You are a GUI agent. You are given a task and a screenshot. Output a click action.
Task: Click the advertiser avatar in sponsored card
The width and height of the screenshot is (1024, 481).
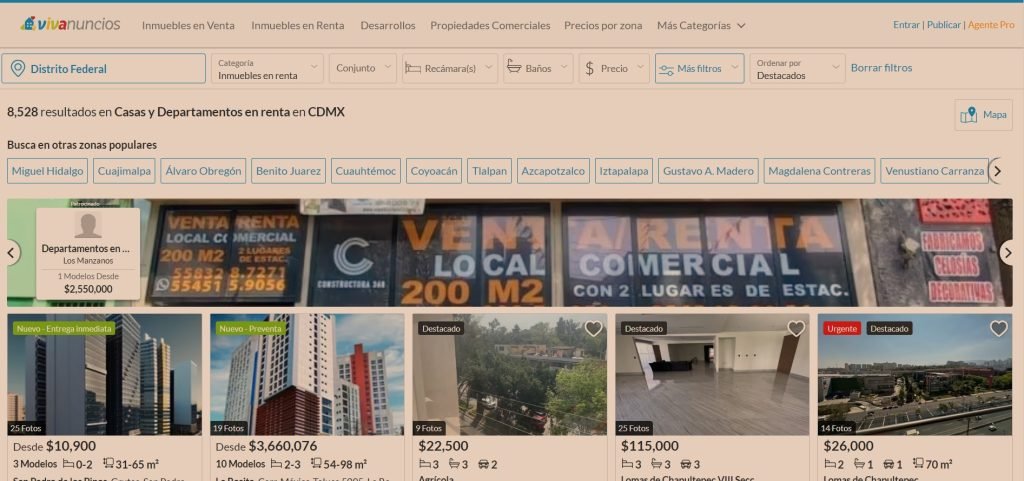point(88,225)
